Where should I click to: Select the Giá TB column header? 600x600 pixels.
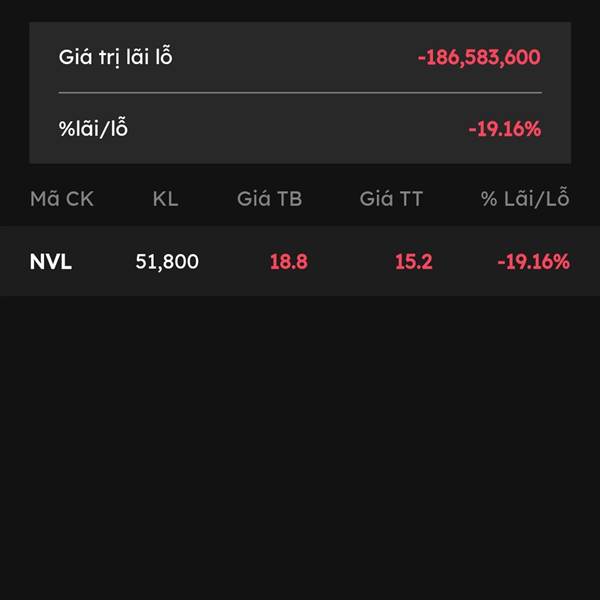269,199
